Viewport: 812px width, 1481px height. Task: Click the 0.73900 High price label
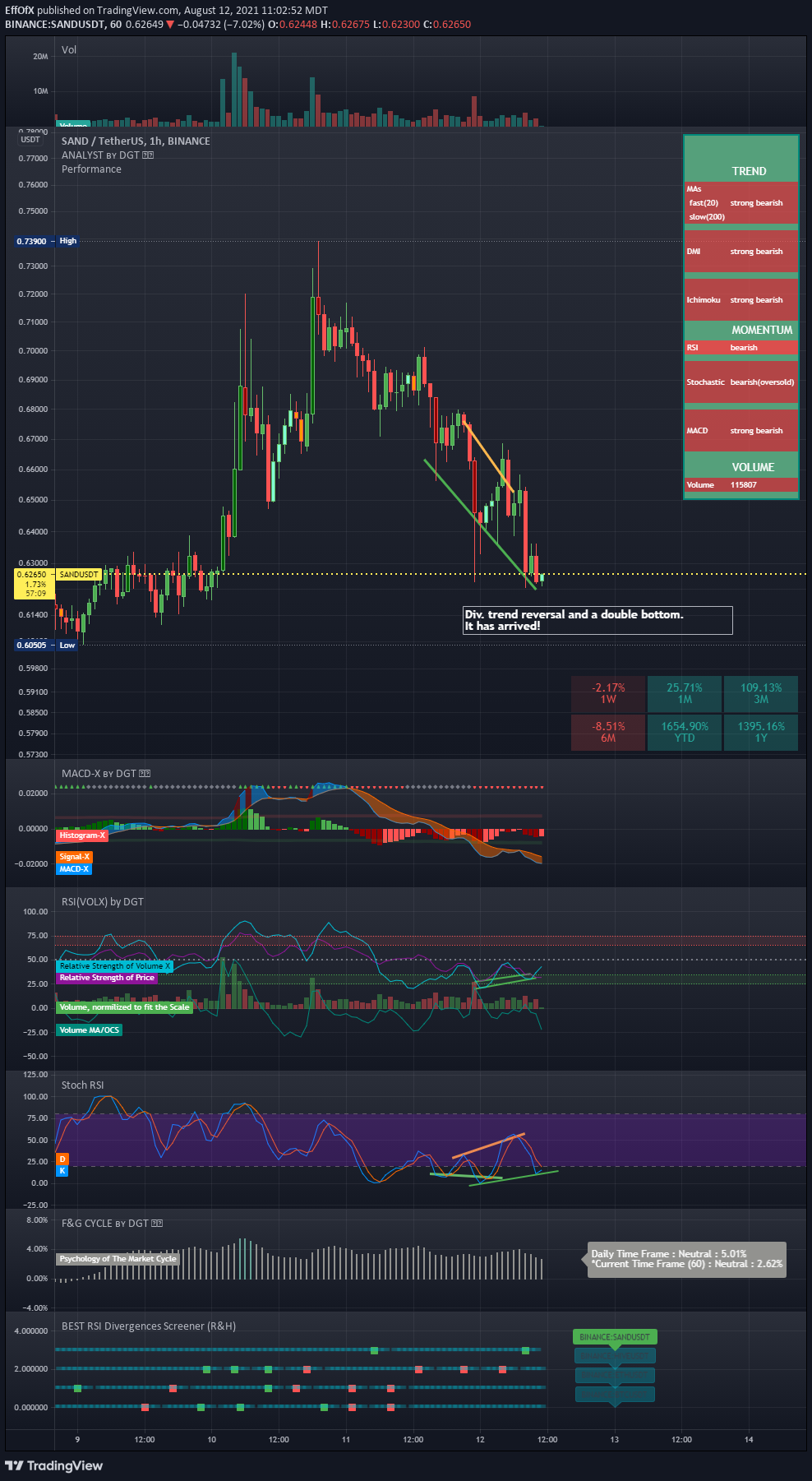(47, 241)
